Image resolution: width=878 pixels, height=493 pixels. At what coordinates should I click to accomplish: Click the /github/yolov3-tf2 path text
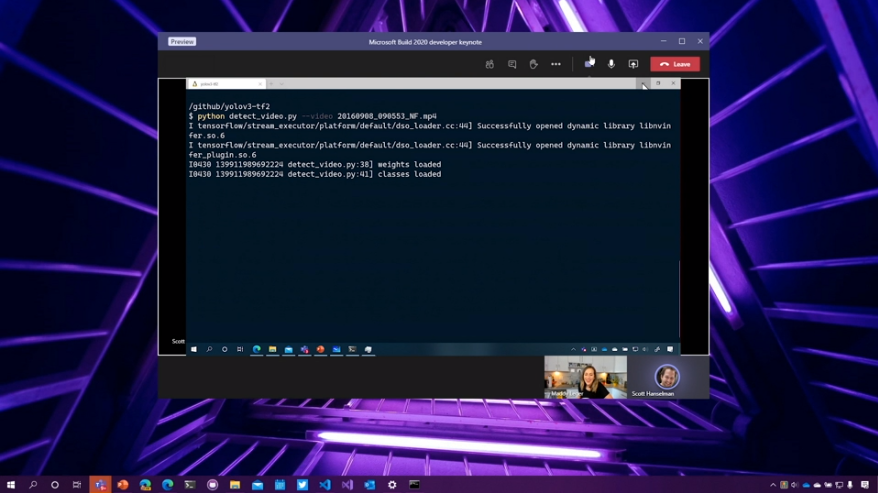pyautogui.click(x=229, y=106)
